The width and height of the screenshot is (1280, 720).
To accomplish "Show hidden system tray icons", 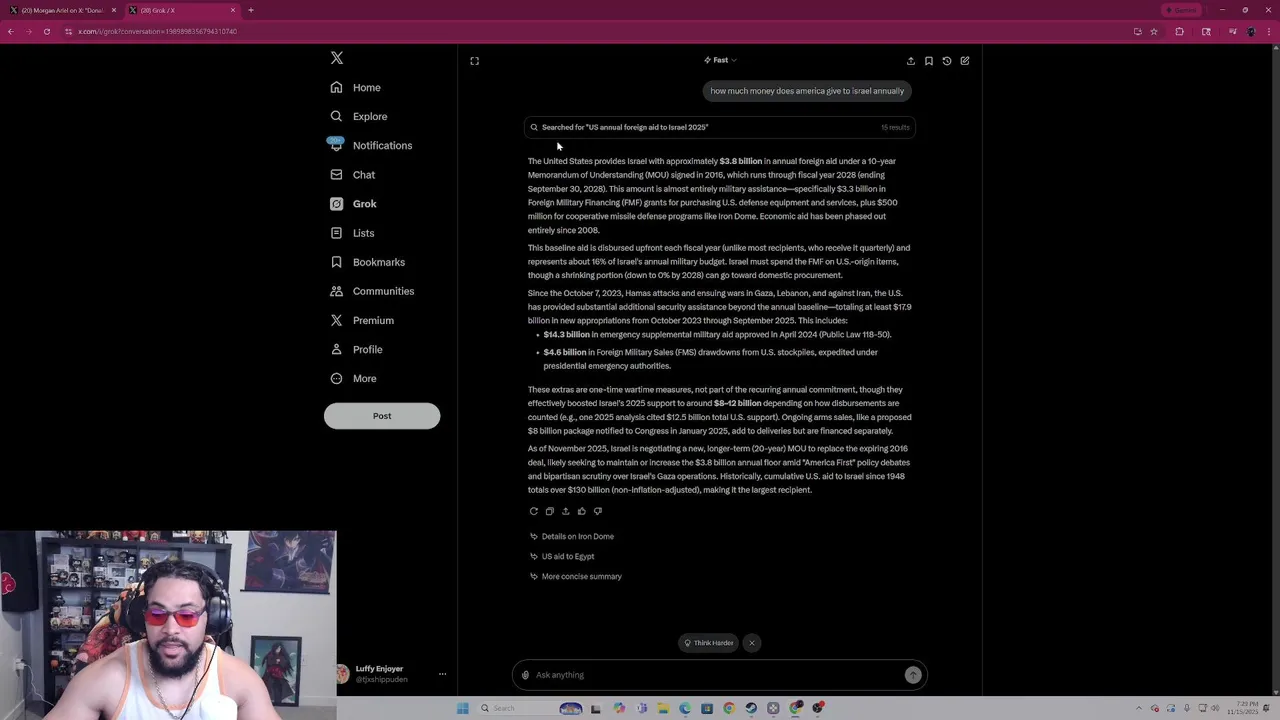I will [1138, 708].
